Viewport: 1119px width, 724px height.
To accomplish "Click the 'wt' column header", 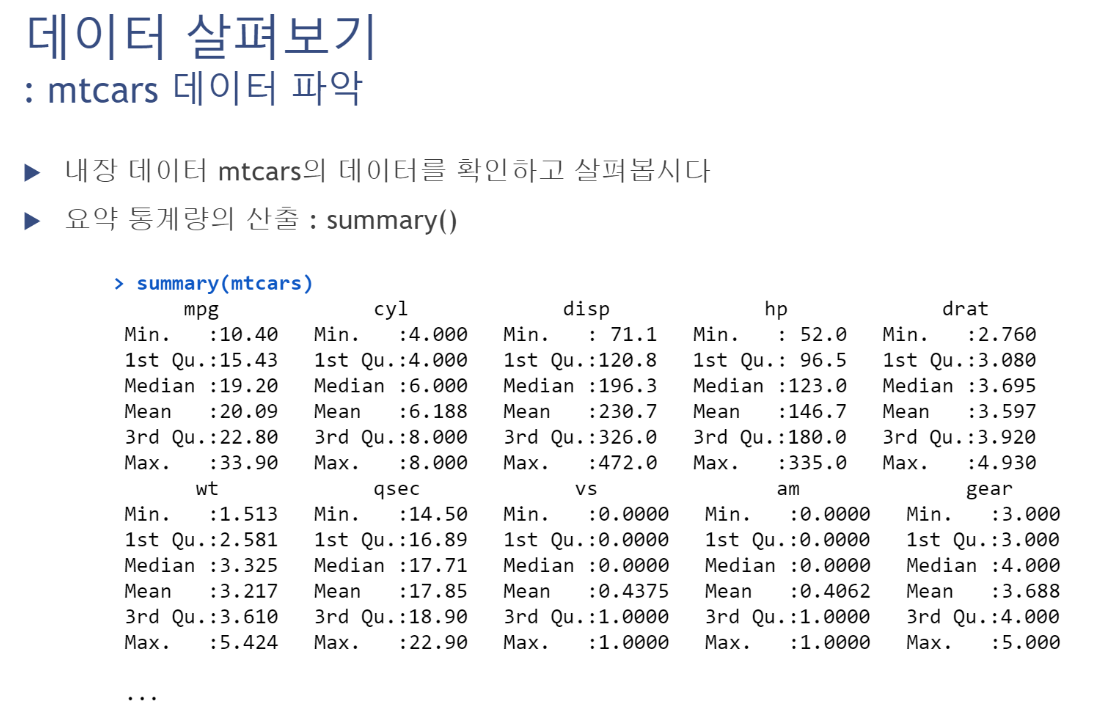I will tap(207, 489).
